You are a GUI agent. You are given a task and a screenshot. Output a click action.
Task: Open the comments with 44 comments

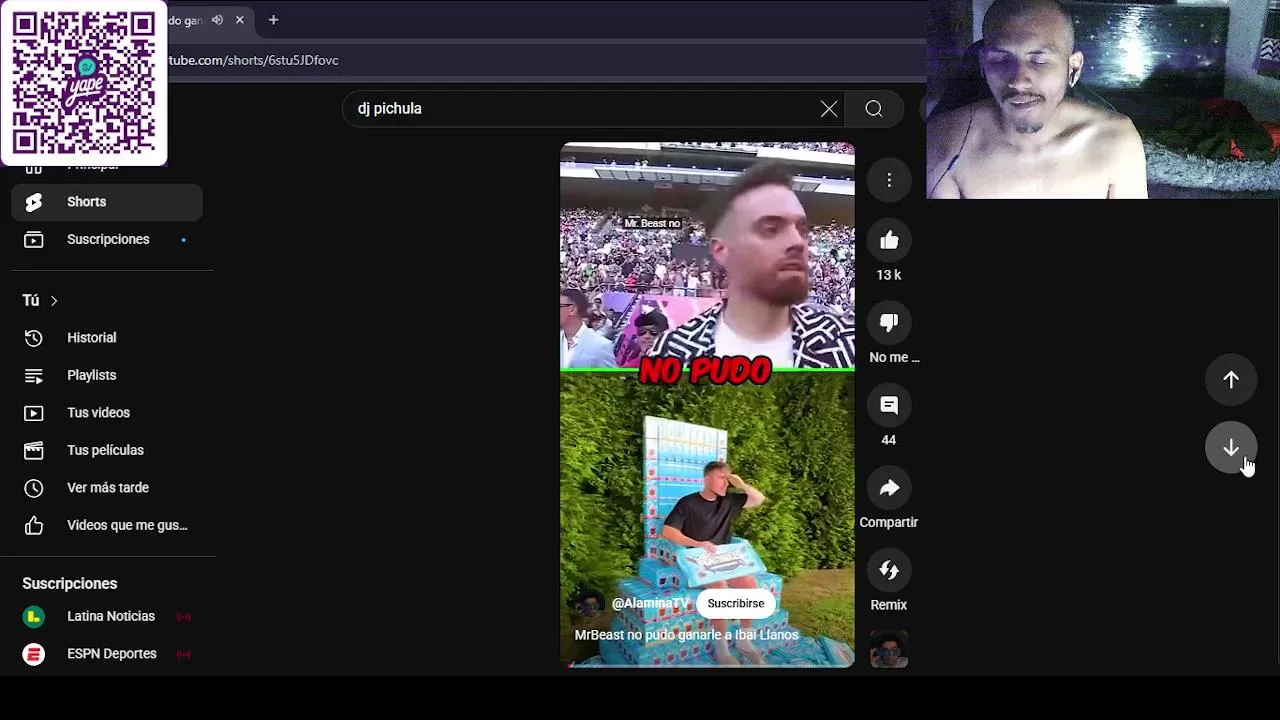point(889,406)
